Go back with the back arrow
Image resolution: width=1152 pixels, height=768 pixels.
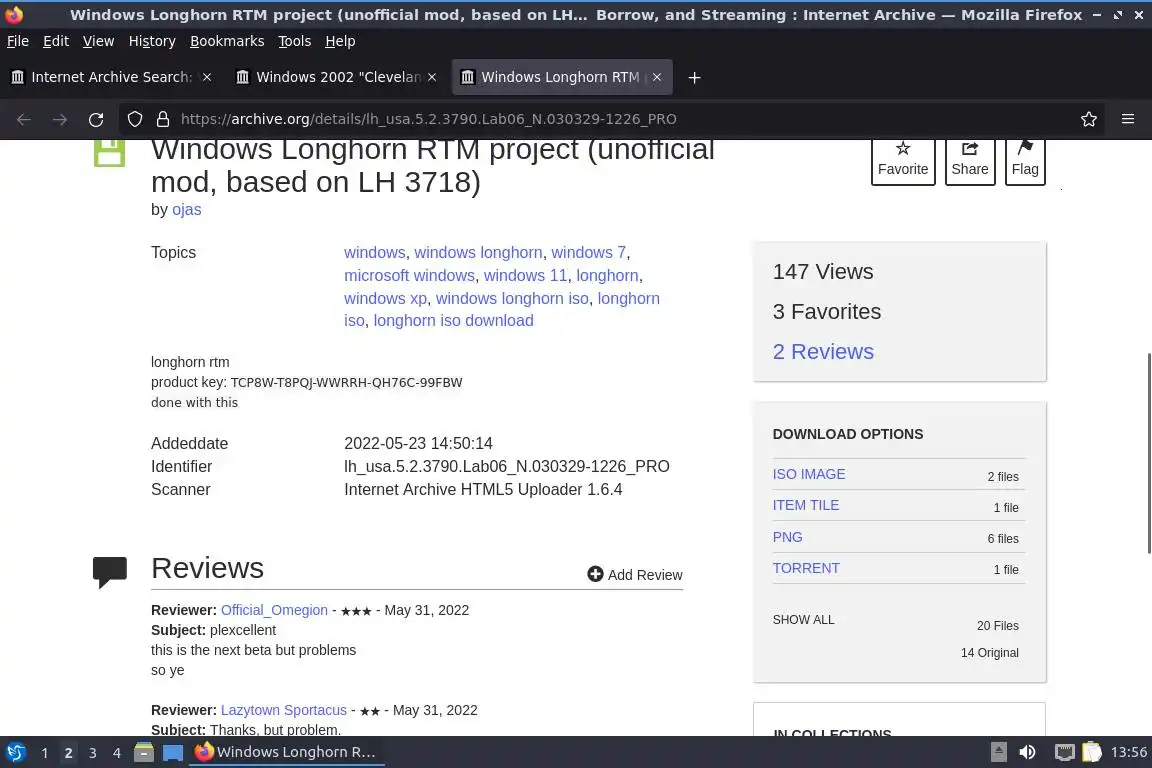pyautogui.click(x=24, y=119)
